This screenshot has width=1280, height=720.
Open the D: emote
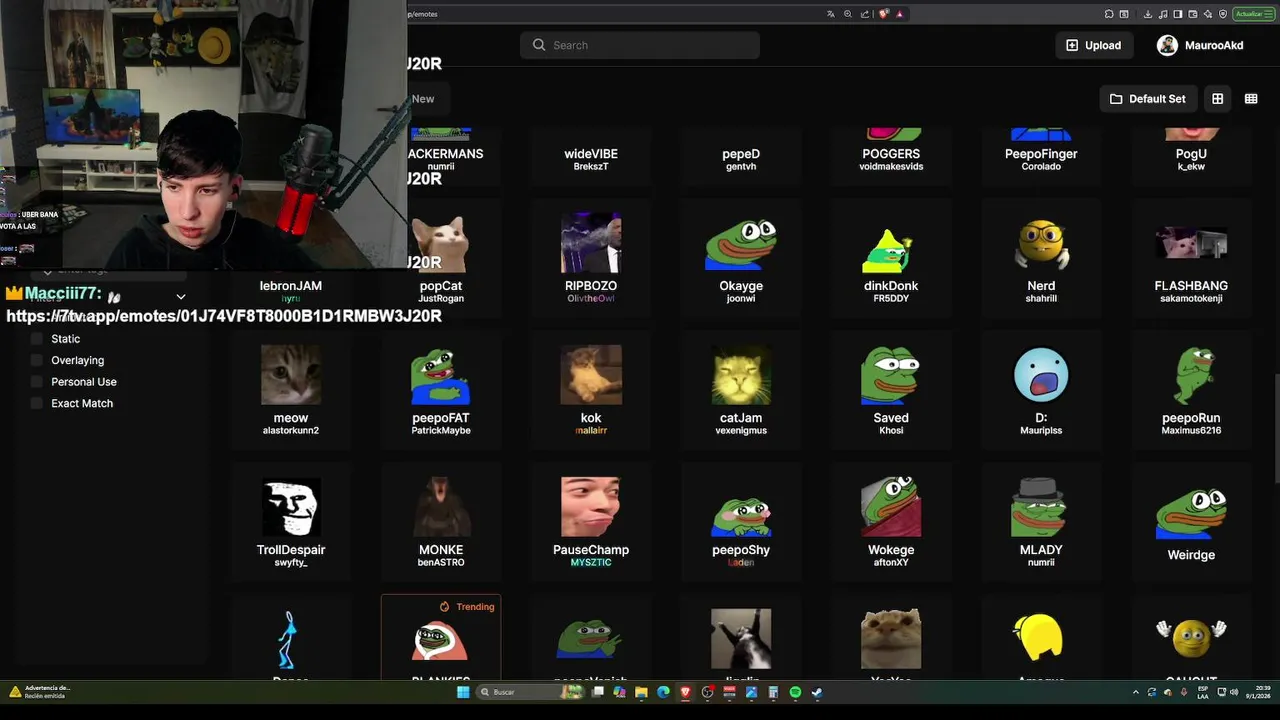(x=1041, y=389)
